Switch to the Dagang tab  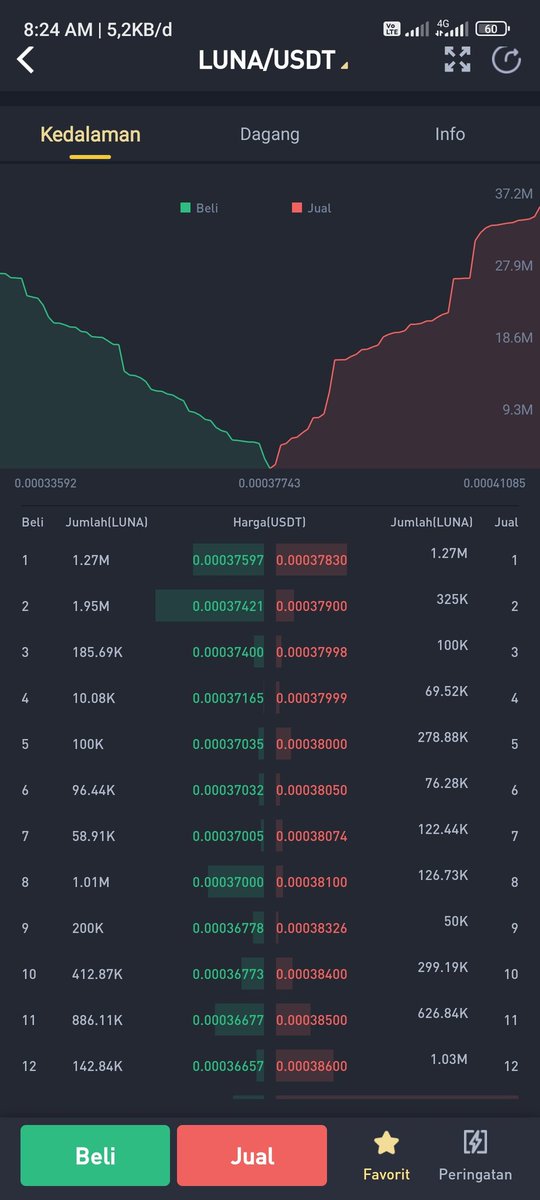[x=270, y=134]
